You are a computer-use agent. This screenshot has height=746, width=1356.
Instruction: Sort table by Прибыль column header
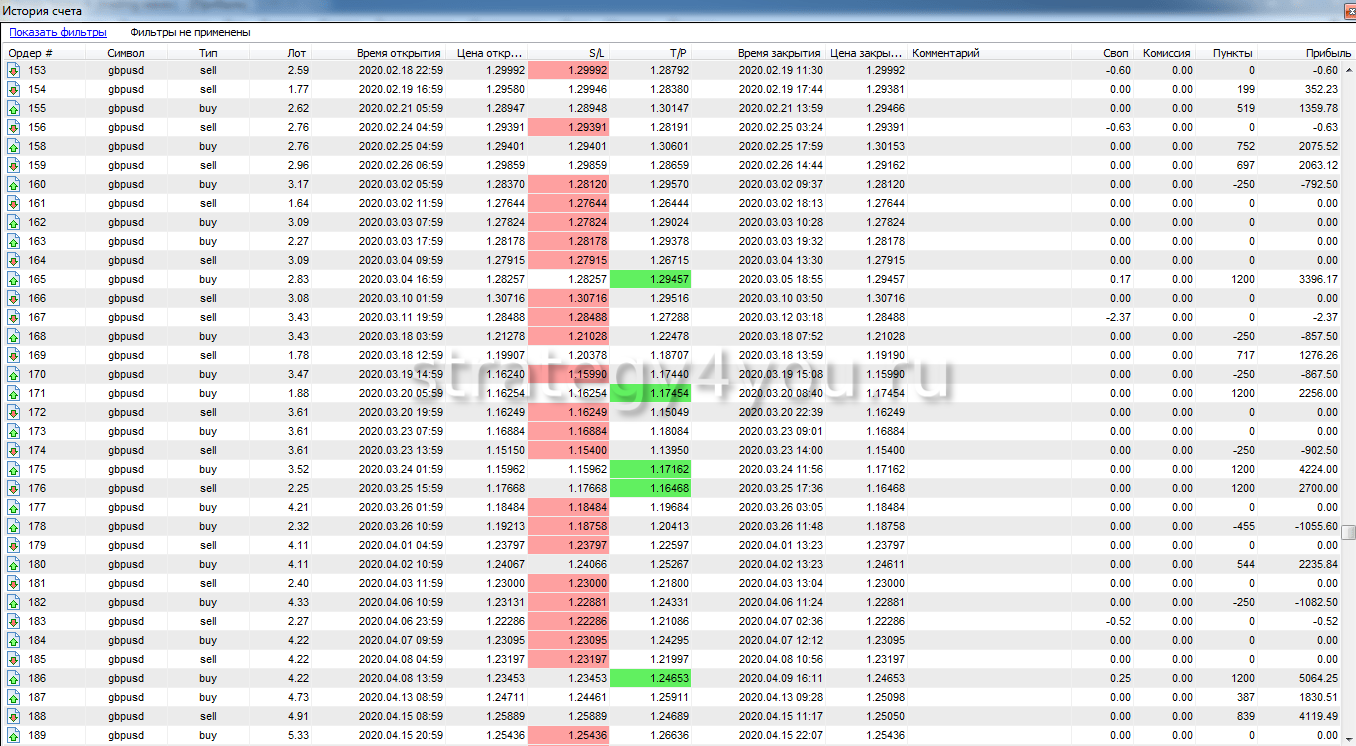(1320, 53)
